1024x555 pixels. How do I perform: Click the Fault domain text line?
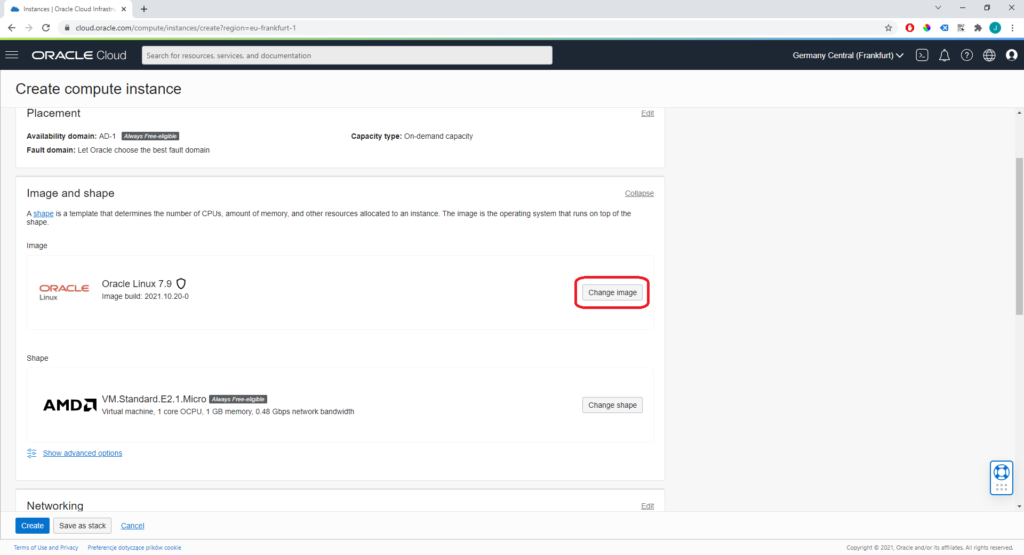click(118, 150)
